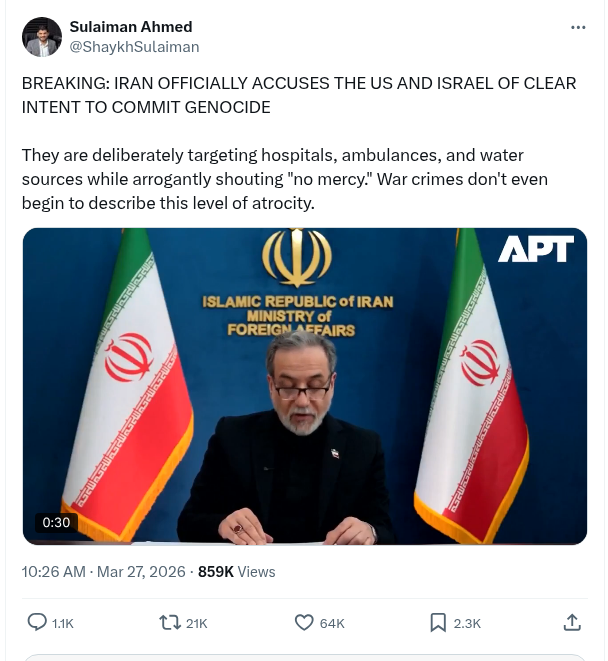
Task: Open the share upload icon
Action: (572, 623)
